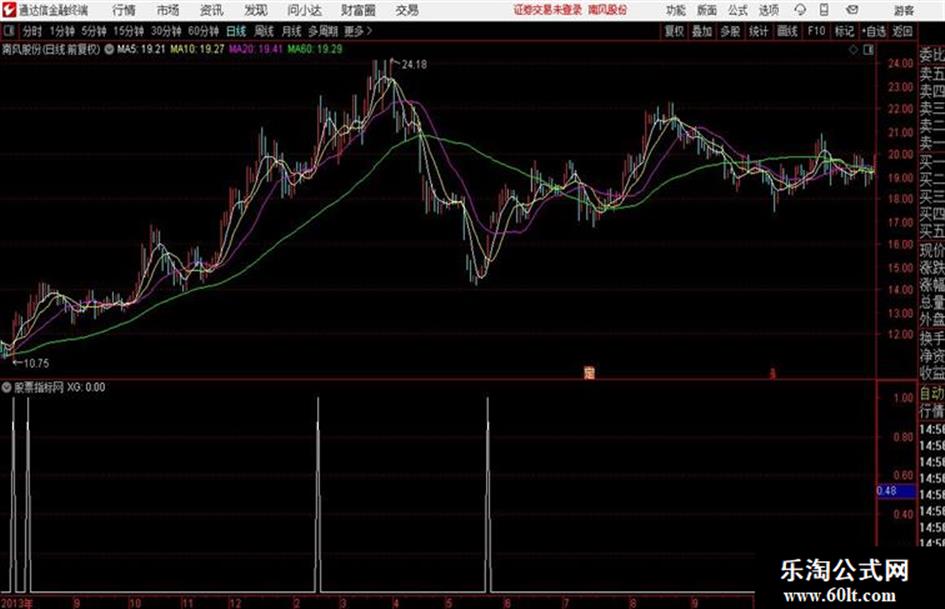Switch to 1分钟 period
Image resolution: width=945 pixels, height=609 pixels.
click(x=61, y=31)
